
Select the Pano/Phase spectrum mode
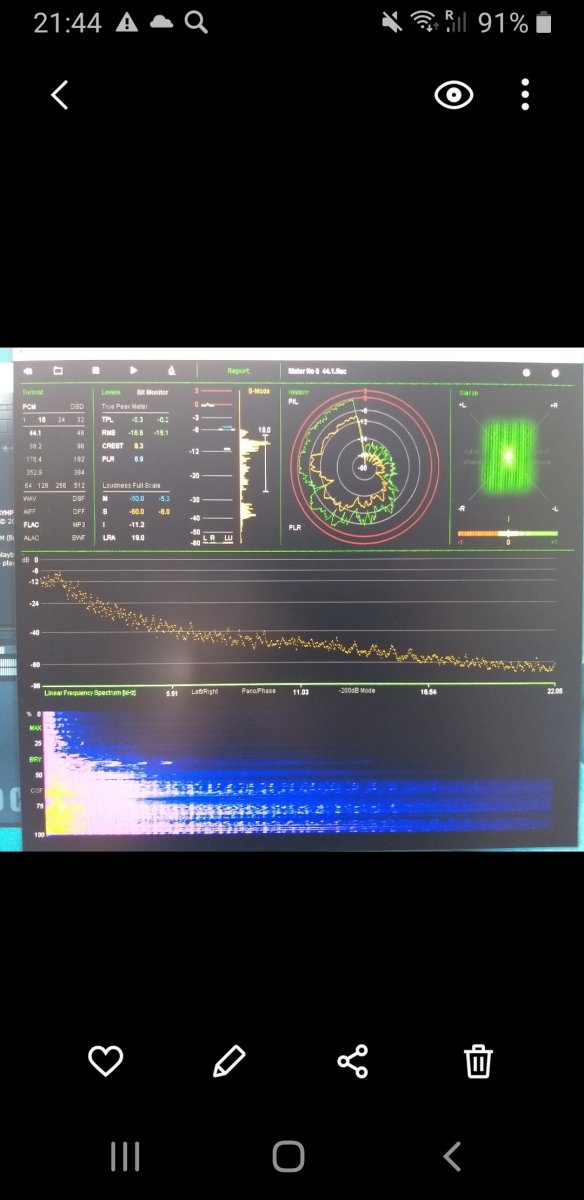click(257, 691)
